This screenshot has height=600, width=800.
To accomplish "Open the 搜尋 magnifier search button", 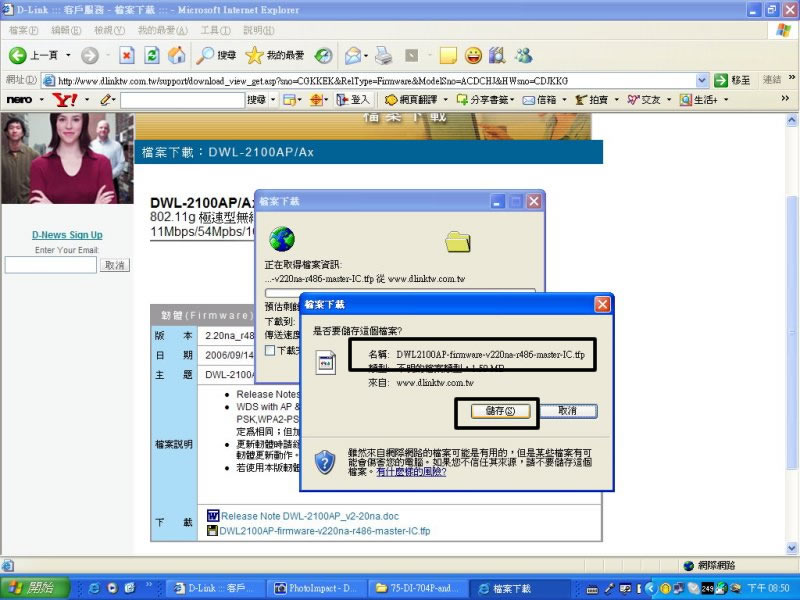I will pyautogui.click(x=216, y=55).
